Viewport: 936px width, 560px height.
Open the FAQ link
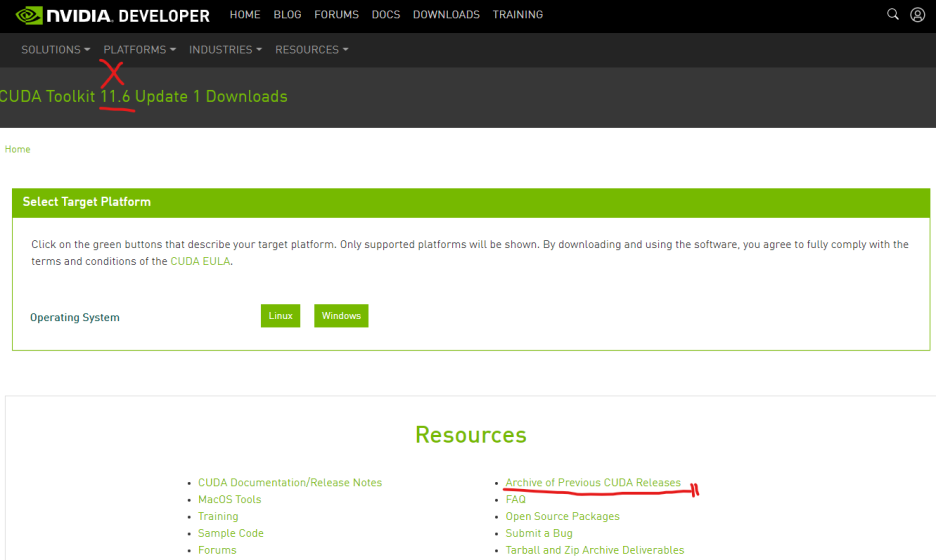(516, 499)
